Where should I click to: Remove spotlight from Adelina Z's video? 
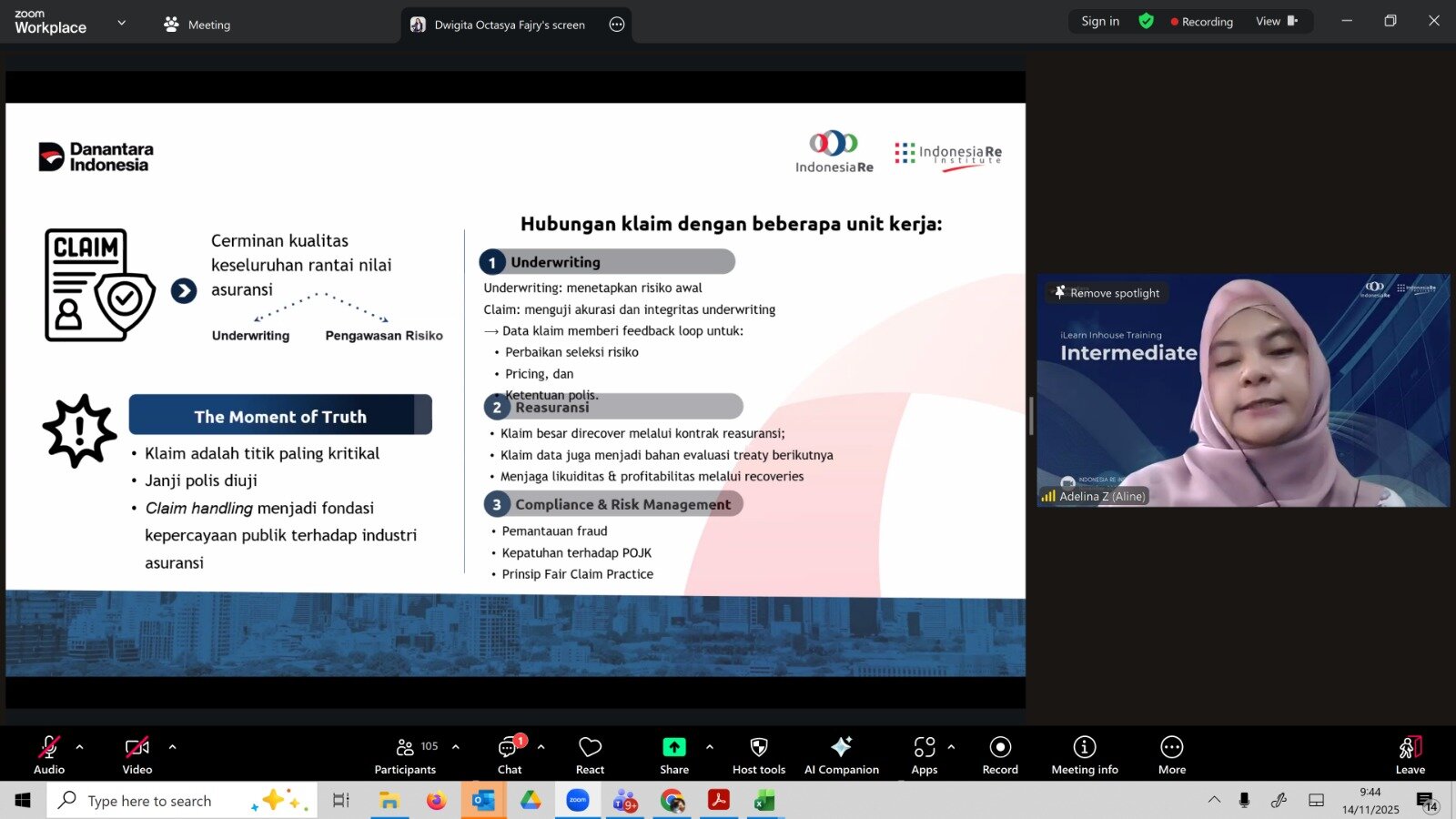pos(1107,292)
